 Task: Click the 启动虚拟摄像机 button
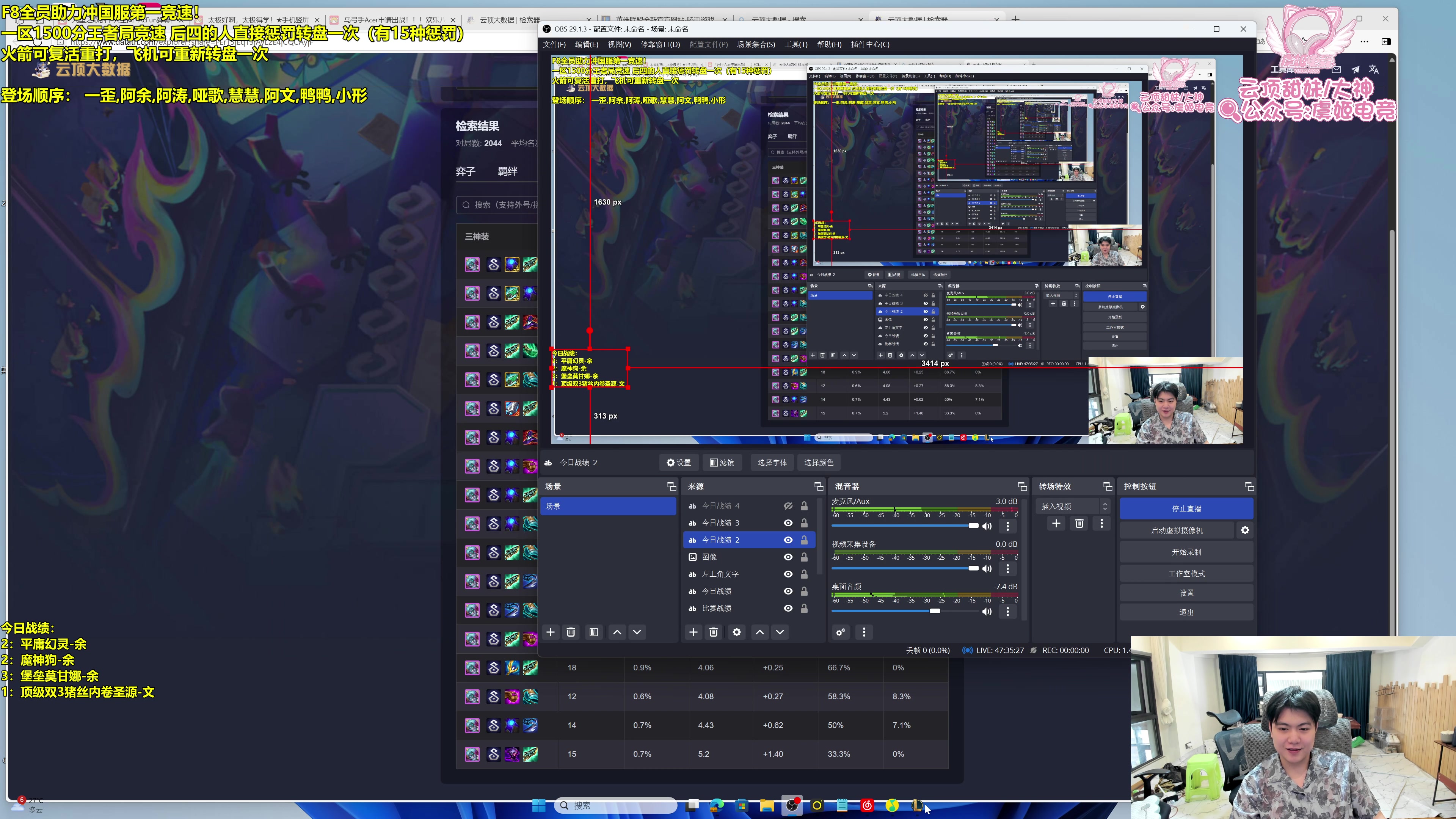[1177, 530]
